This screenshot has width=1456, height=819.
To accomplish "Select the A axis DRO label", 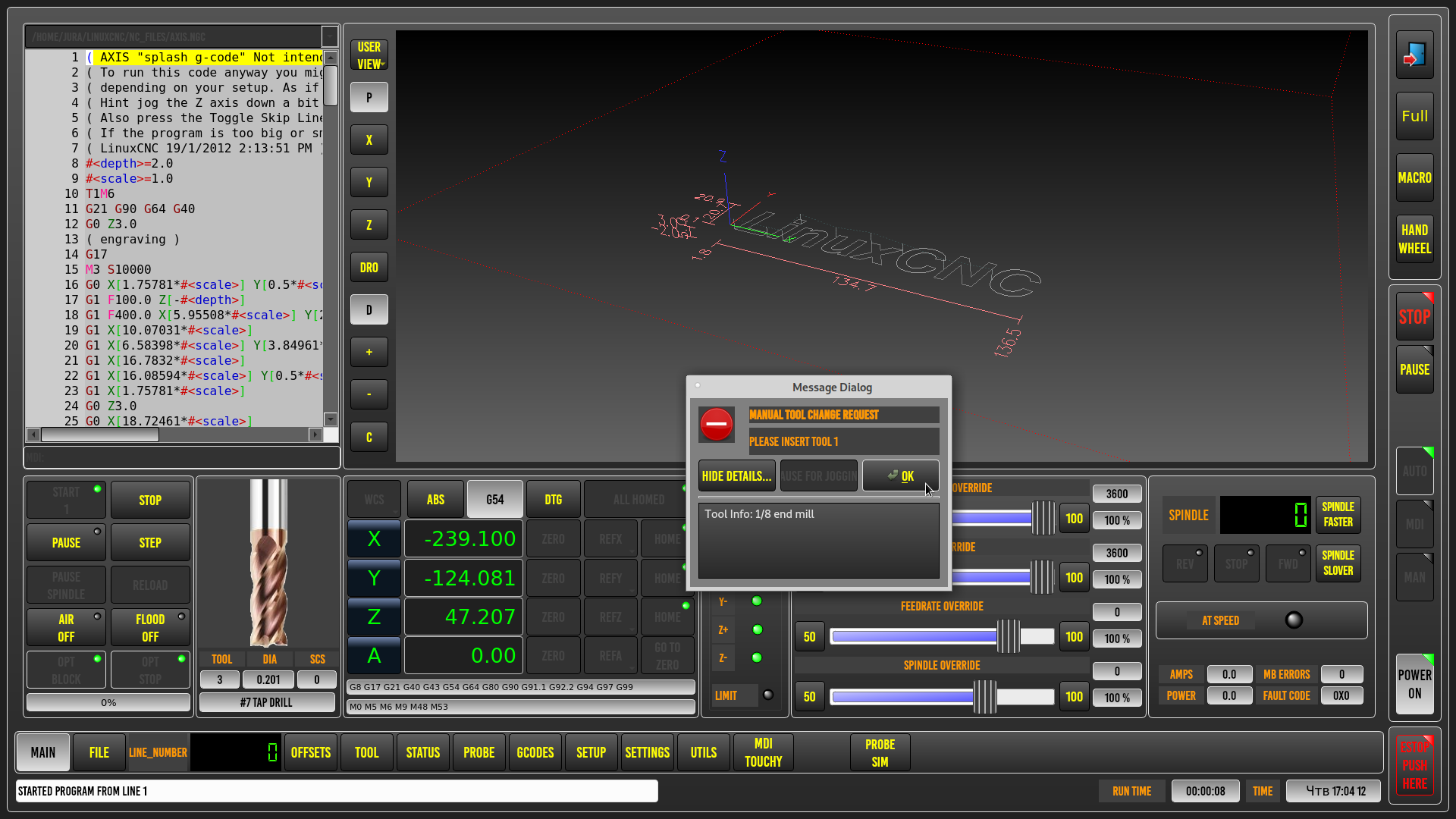I will pos(374,656).
